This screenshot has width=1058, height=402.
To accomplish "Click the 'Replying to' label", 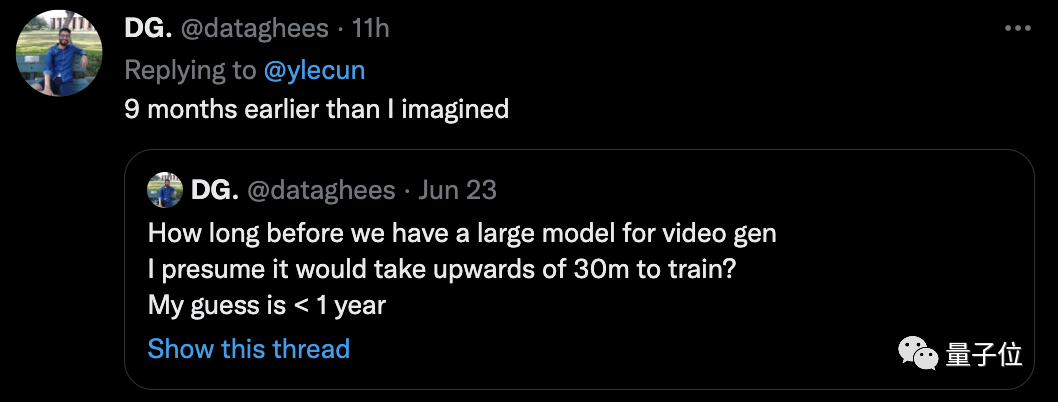I will pyautogui.click(x=190, y=69).
